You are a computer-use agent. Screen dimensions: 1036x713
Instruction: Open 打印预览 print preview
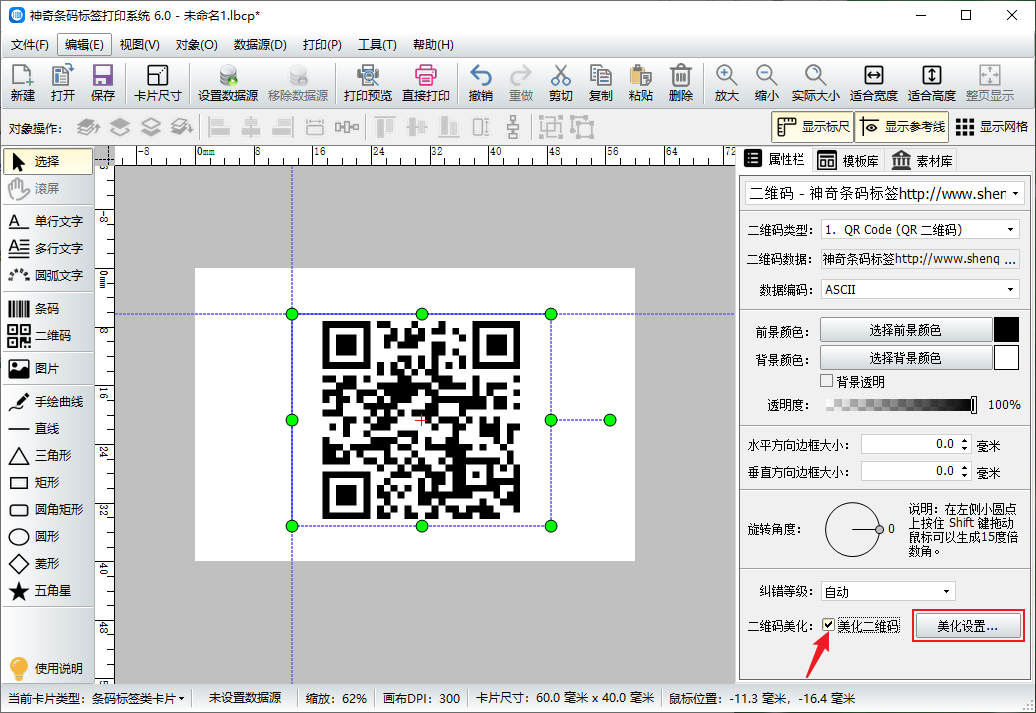367,83
